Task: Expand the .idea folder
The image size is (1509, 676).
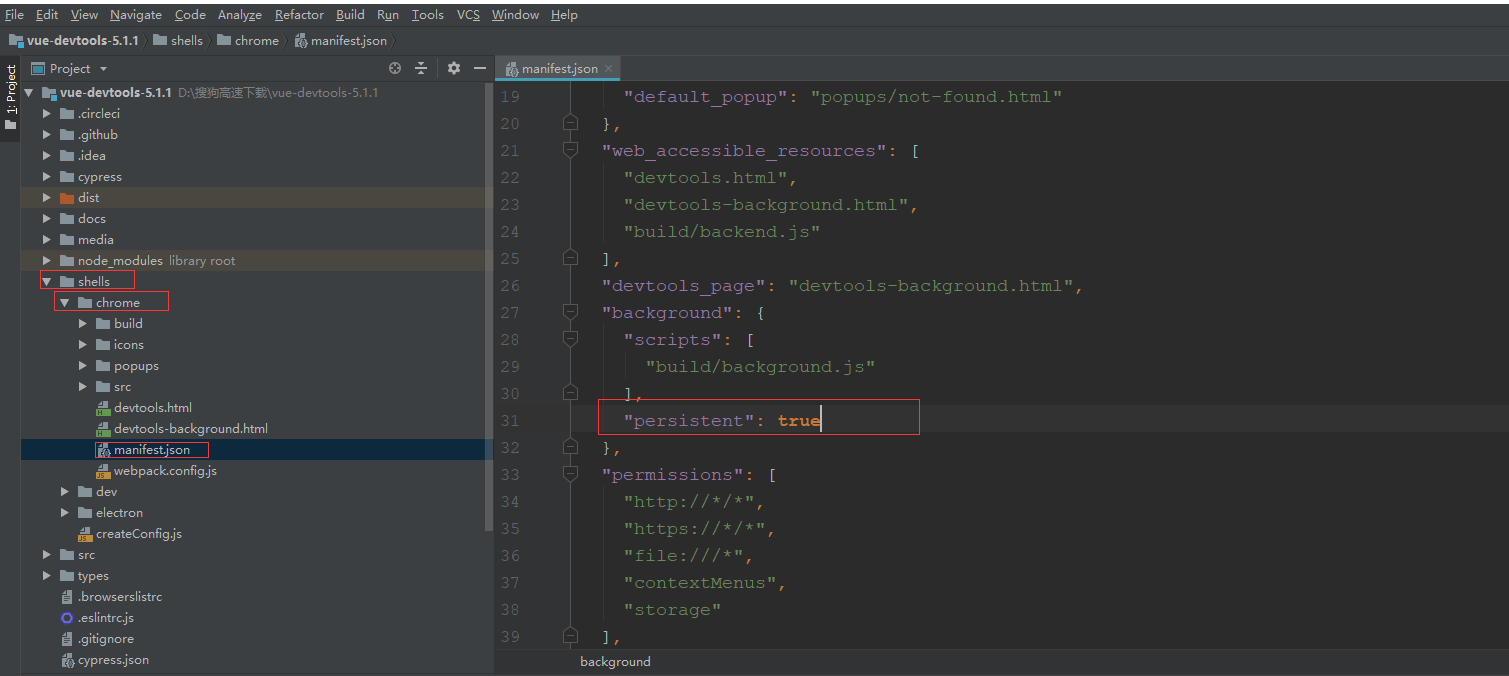Action: click(x=47, y=155)
